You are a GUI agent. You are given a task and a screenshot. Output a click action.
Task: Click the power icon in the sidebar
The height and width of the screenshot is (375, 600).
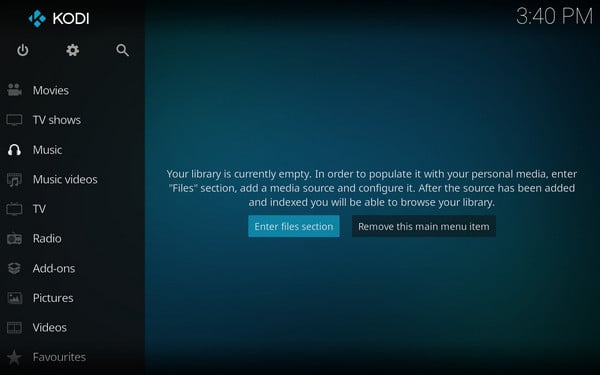point(23,50)
